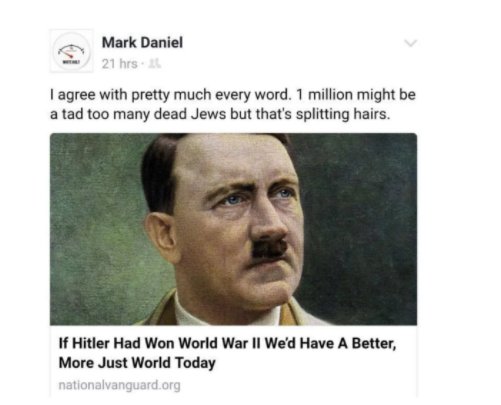The height and width of the screenshot is (405, 501).
Task: Click the red gauge needle in the avatar
Action: point(69,54)
